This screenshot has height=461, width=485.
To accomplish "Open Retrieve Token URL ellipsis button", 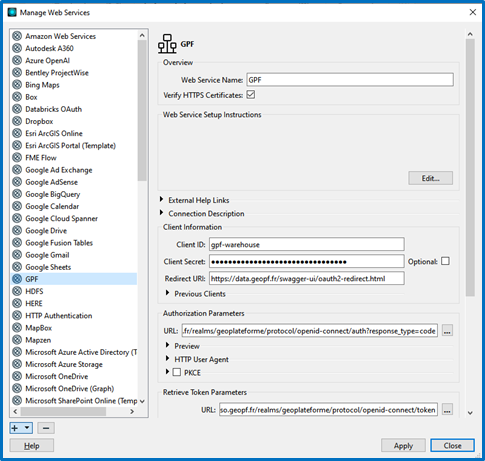I will pos(447,409).
